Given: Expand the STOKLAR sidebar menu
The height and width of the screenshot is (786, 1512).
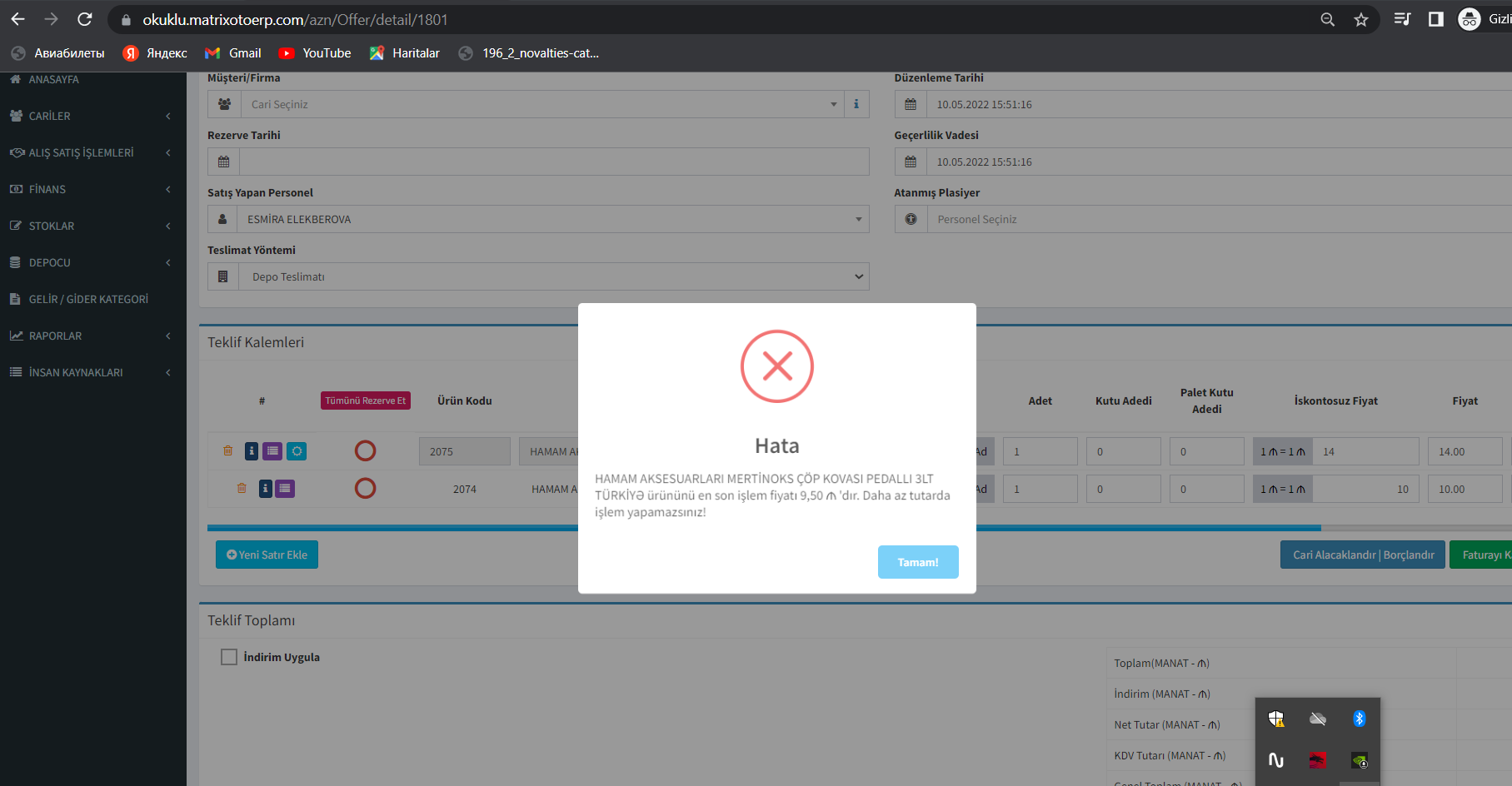Looking at the screenshot, I should coord(92,226).
